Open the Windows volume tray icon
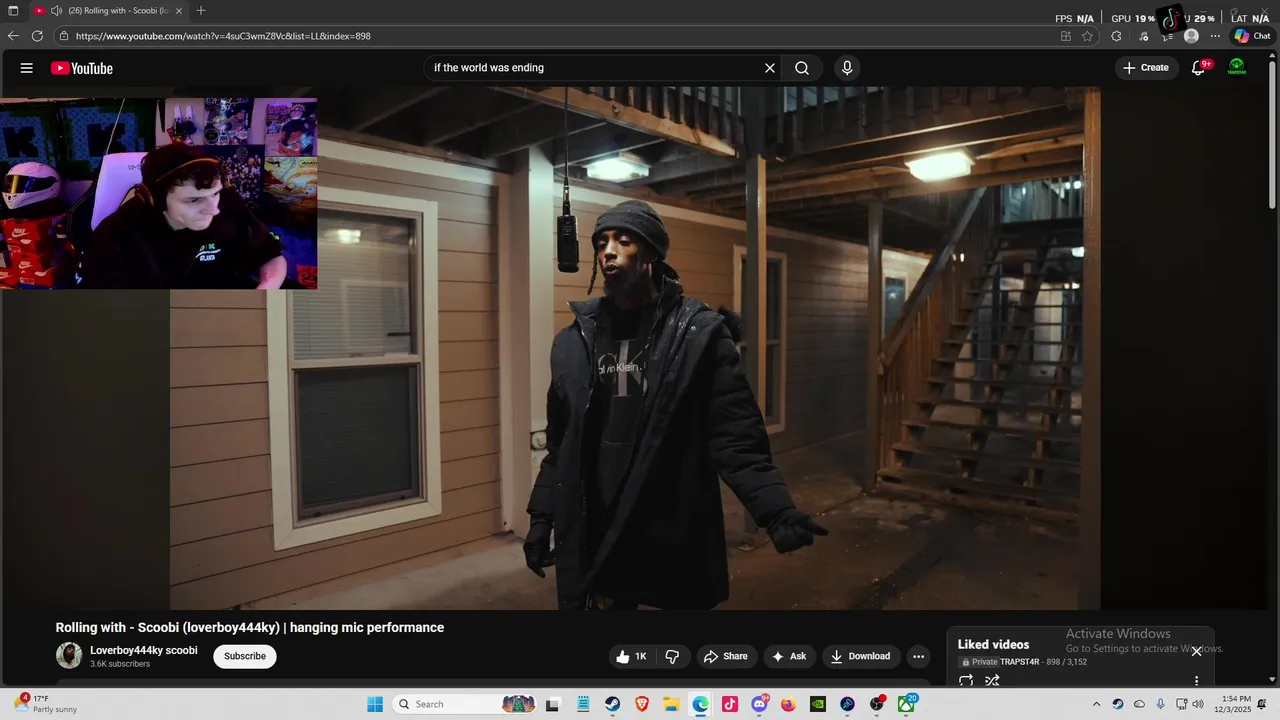 1198,704
